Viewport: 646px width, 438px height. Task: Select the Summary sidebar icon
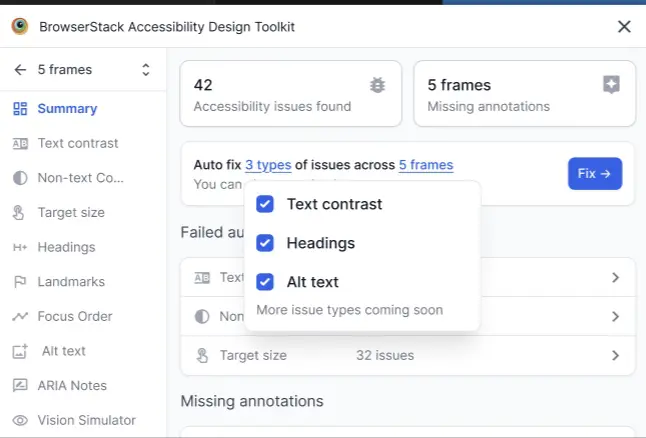tap(20, 109)
